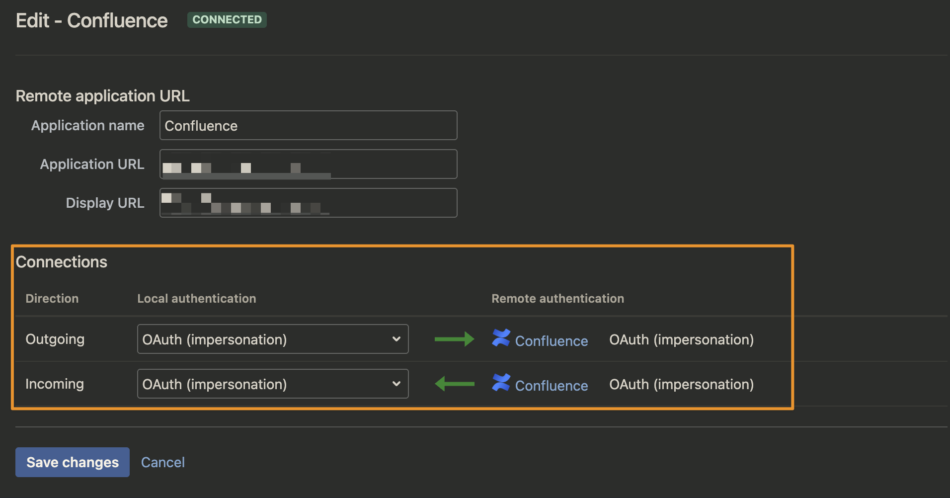Click the CONNECTED status badge
This screenshot has width=950, height=498.
(227, 20)
